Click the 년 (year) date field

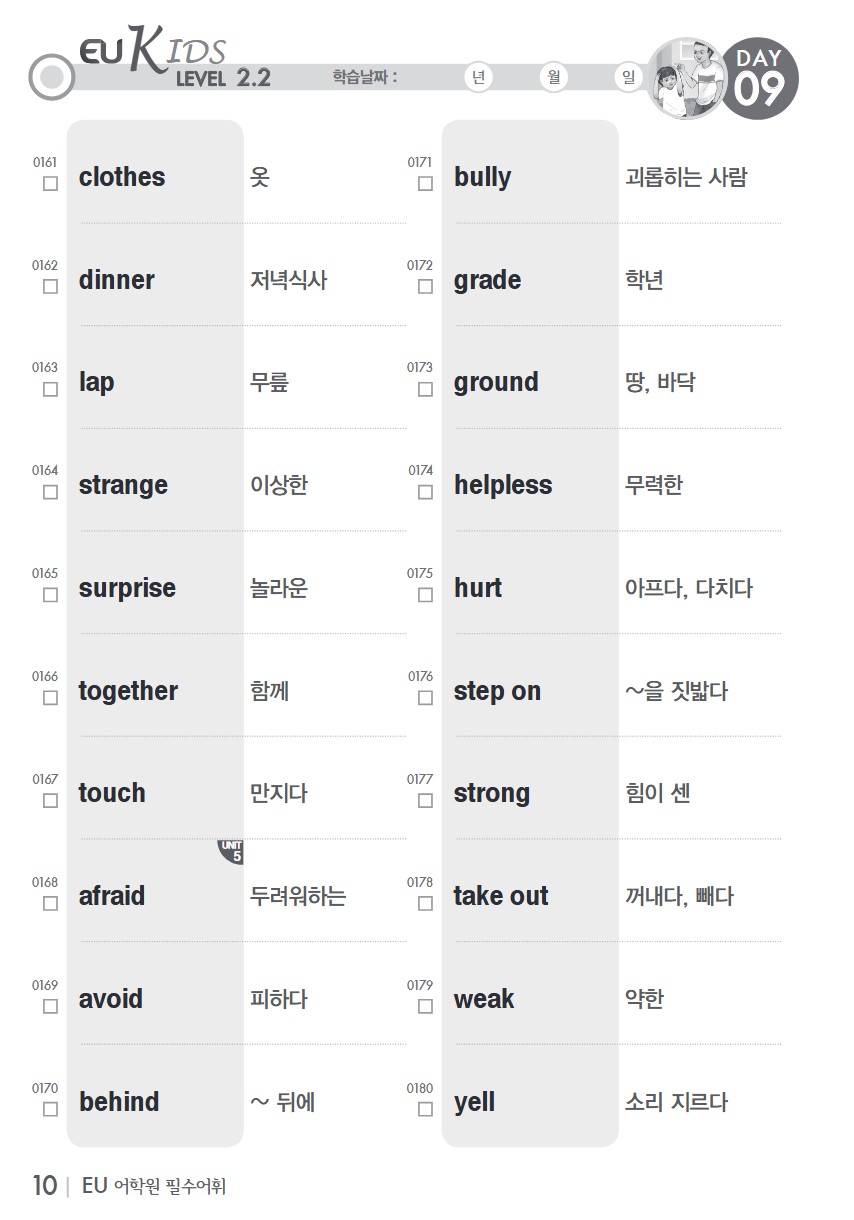479,78
